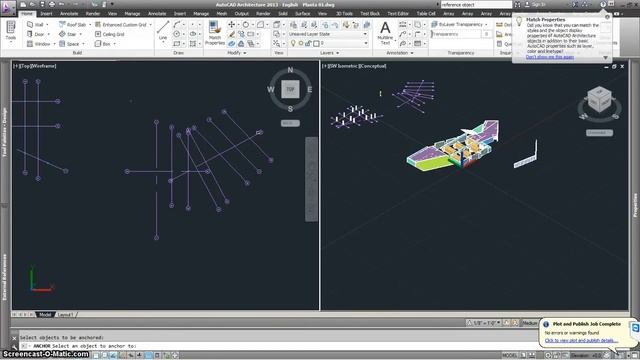Select the Multiline Text tool
Viewport: 640px width, 360px height.
tap(385, 33)
